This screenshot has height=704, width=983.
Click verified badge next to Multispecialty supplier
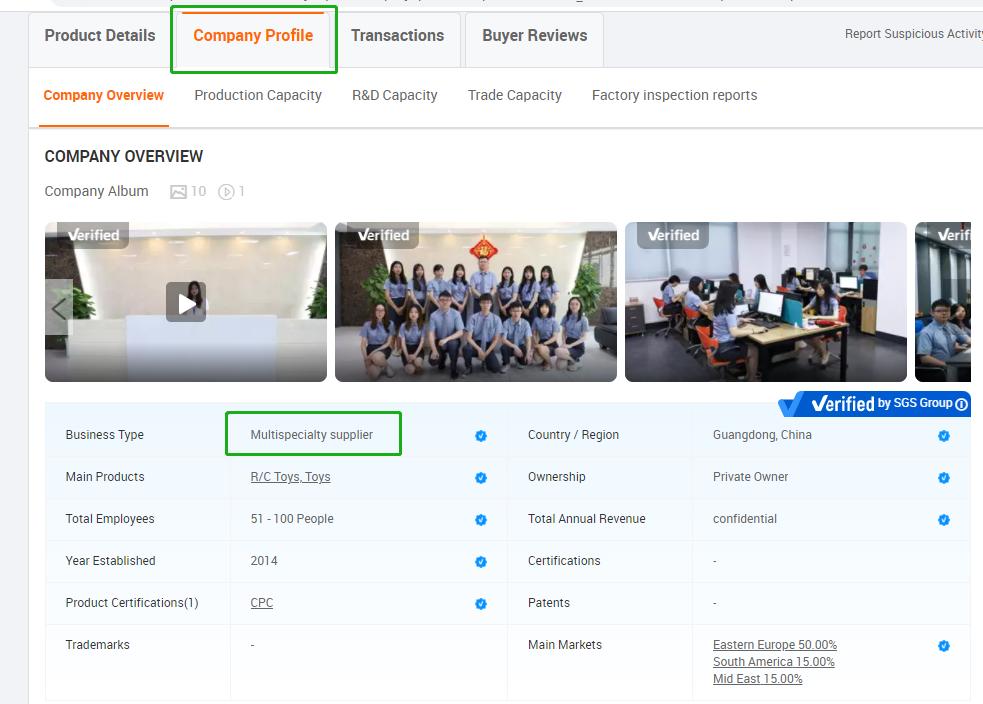point(481,436)
